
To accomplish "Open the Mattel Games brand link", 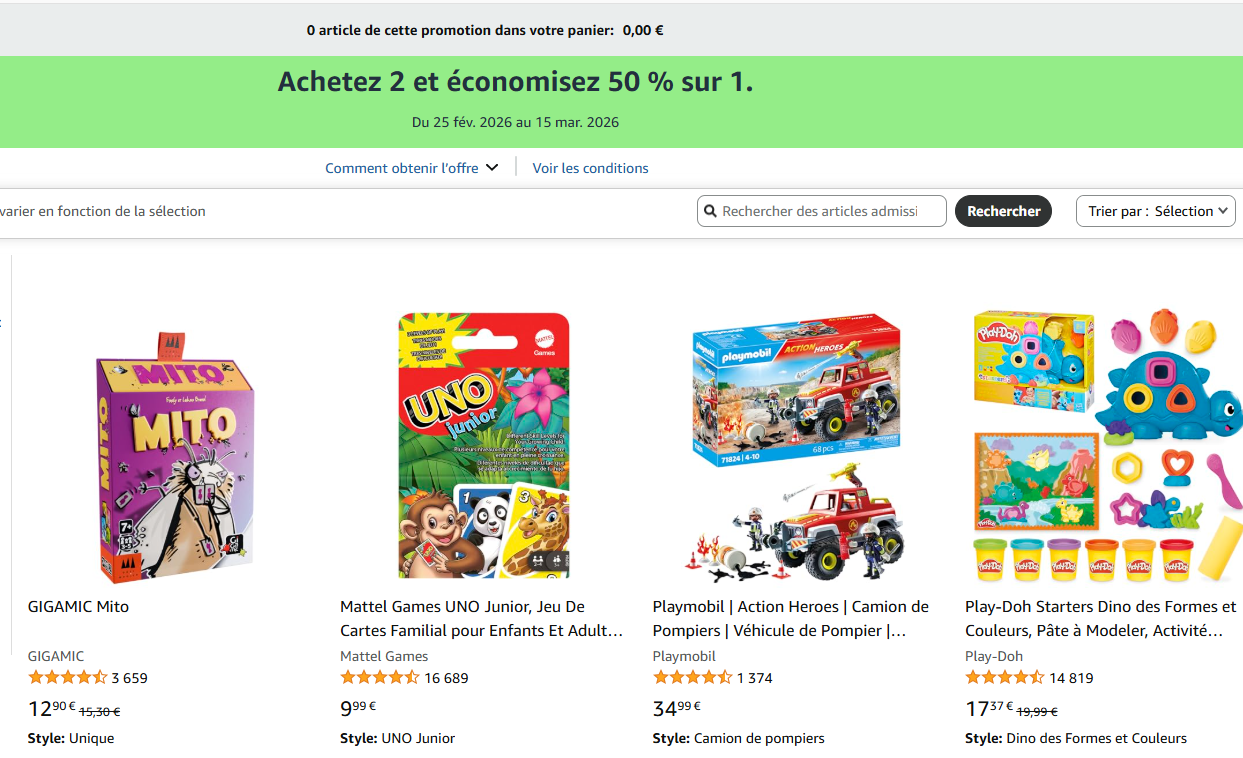I will coord(384,655).
